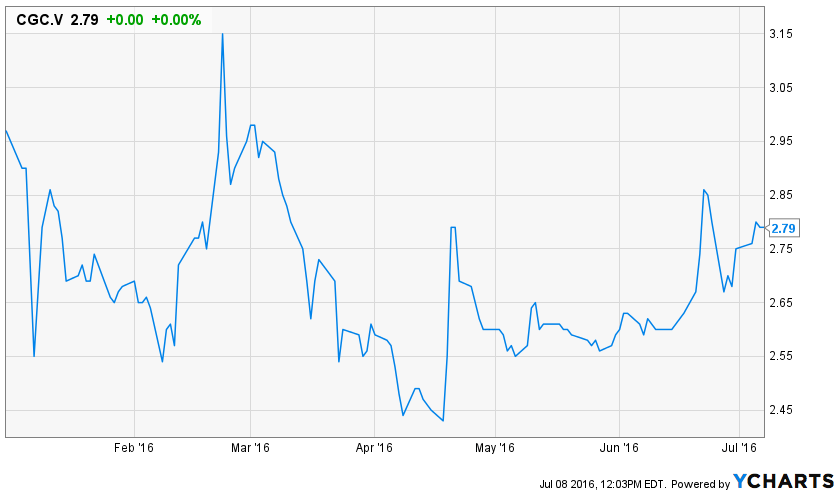Select the May '16 x-axis label
839x493 pixels.
point(494,448)
